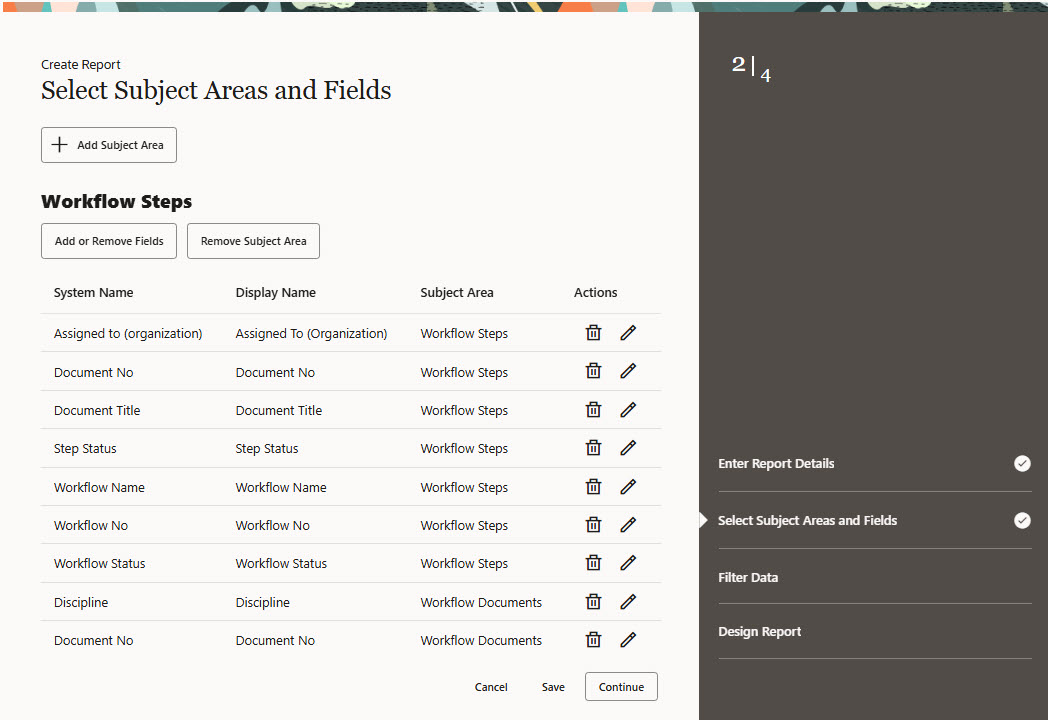Go to Enter Report Details step
Viewport: 1048px width, 720px height.
coord(776,463)
